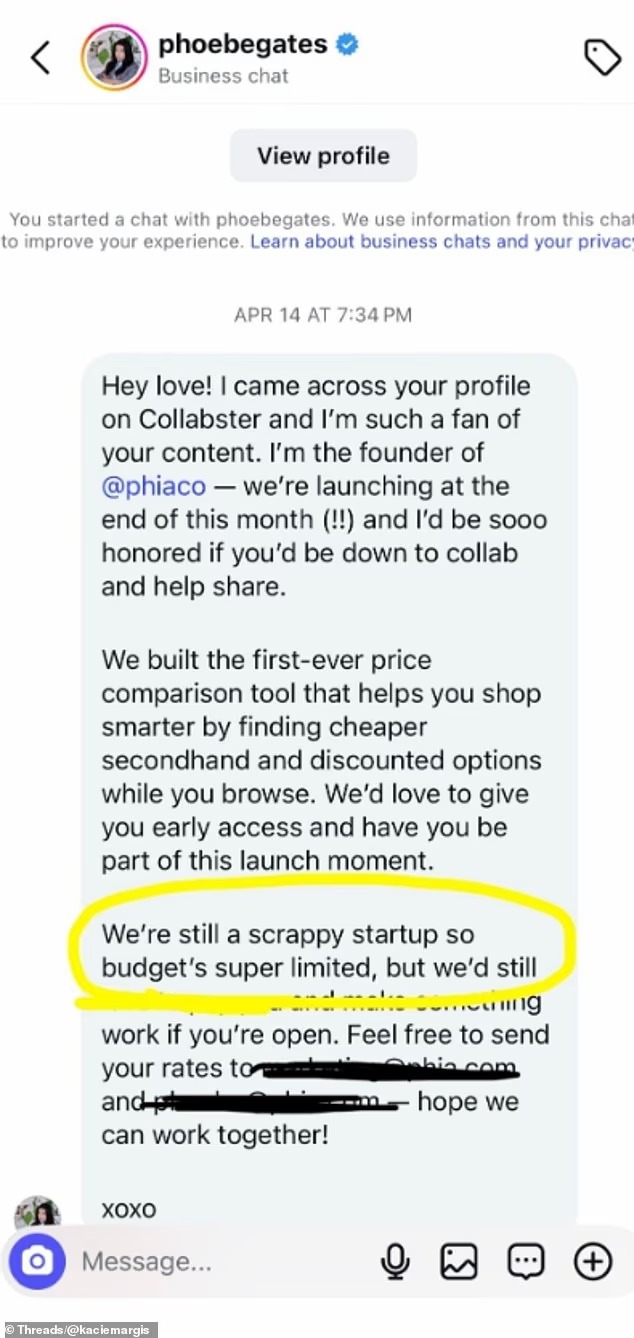Tap the plus icon for more options

pyautogui.click(x=593, y=1262)
